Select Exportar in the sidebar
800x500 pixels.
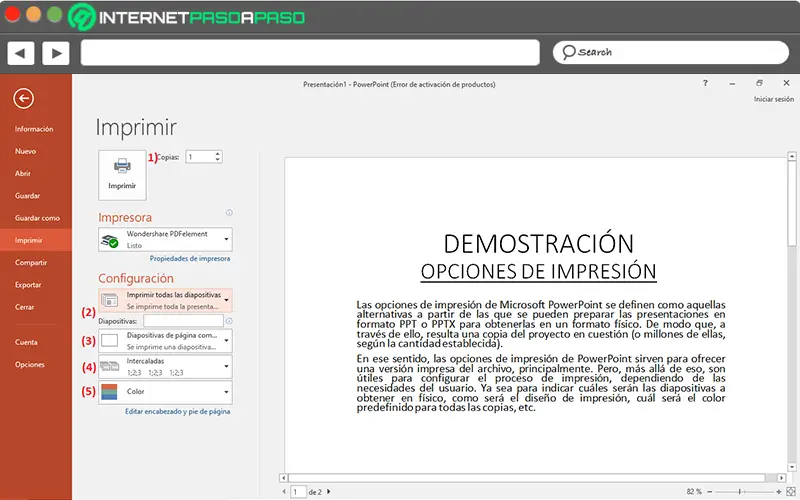pyautogui.click(x=28, y=285)
